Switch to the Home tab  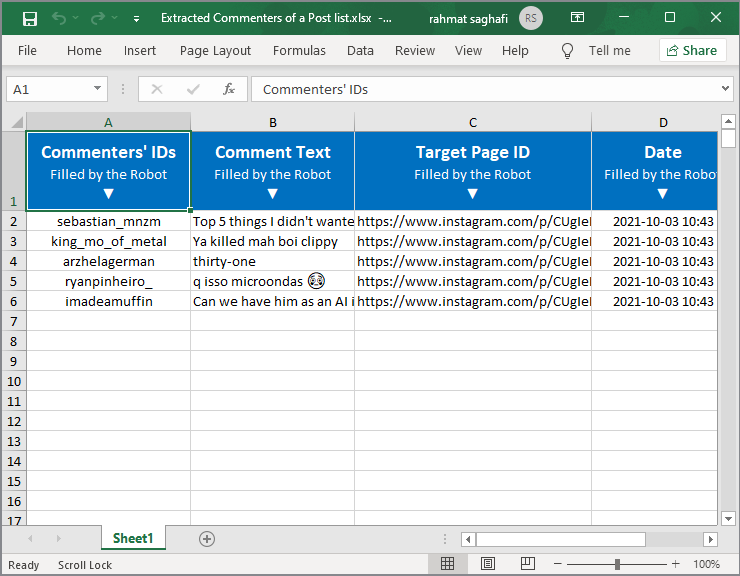point(84,51)
